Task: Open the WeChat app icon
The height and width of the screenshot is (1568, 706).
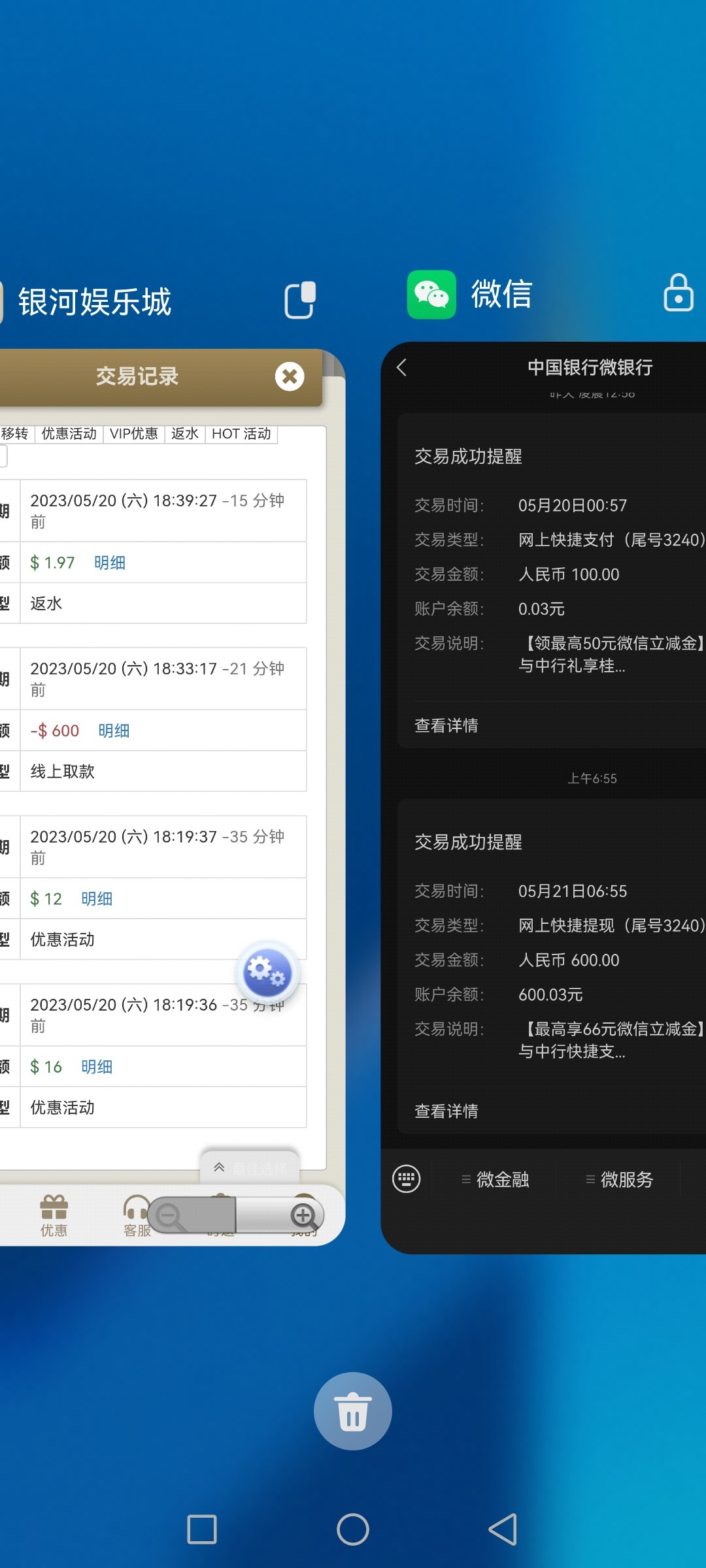Action: pyautogui.click(x=431, y=295)
